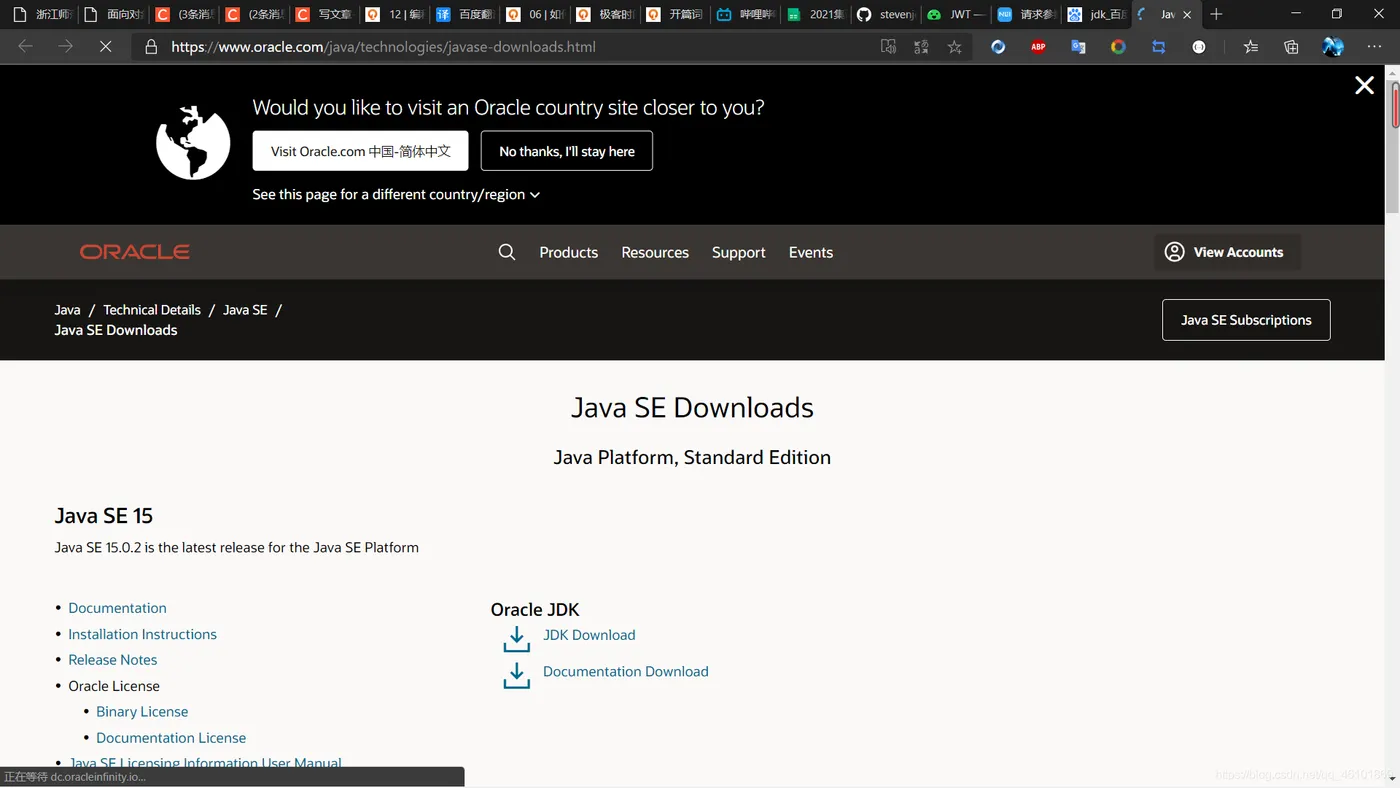Open the AdBlock Plus ABP extension

coord(1038,47)
